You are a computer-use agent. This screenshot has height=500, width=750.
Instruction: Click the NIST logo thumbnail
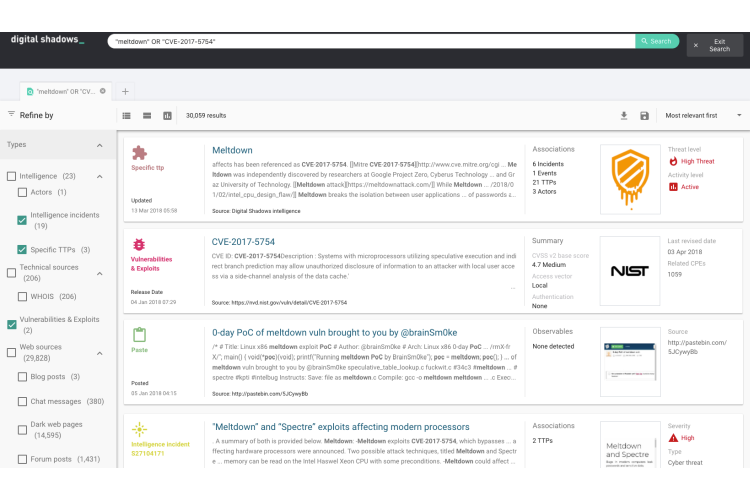coord(630,270)
